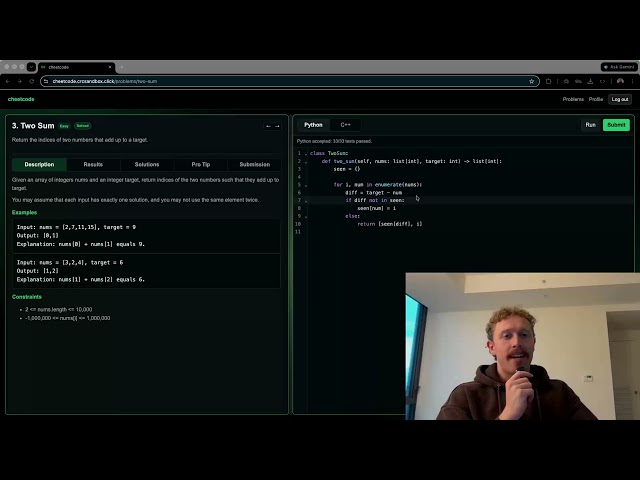
Task: Click the webcam video overlay
Action: (x=522, y=346)
